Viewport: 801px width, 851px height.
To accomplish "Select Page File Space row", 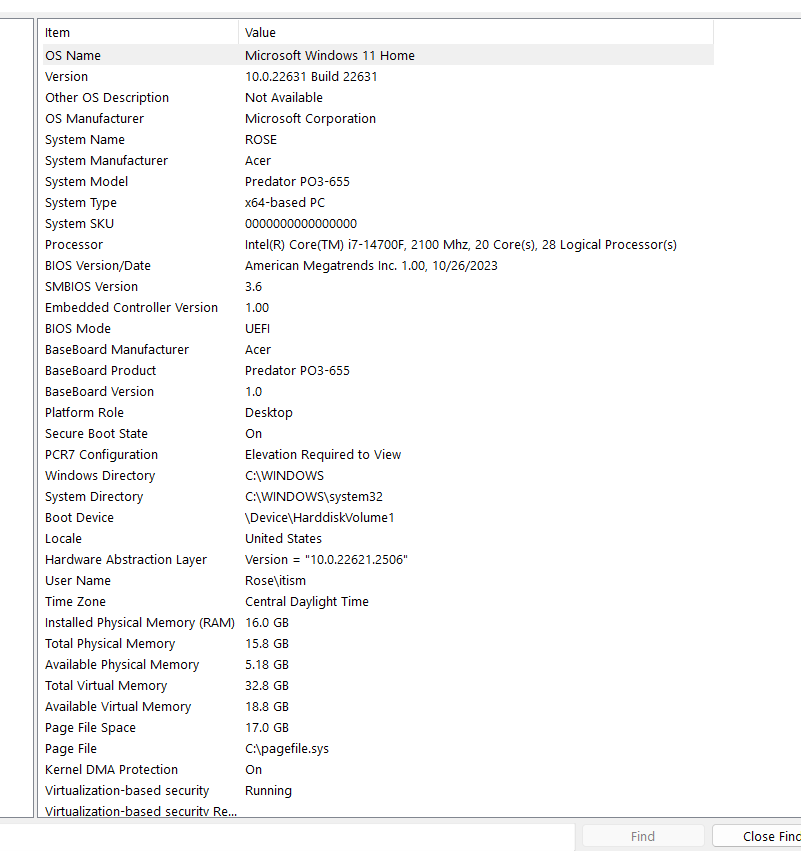I will pos(378,727).
